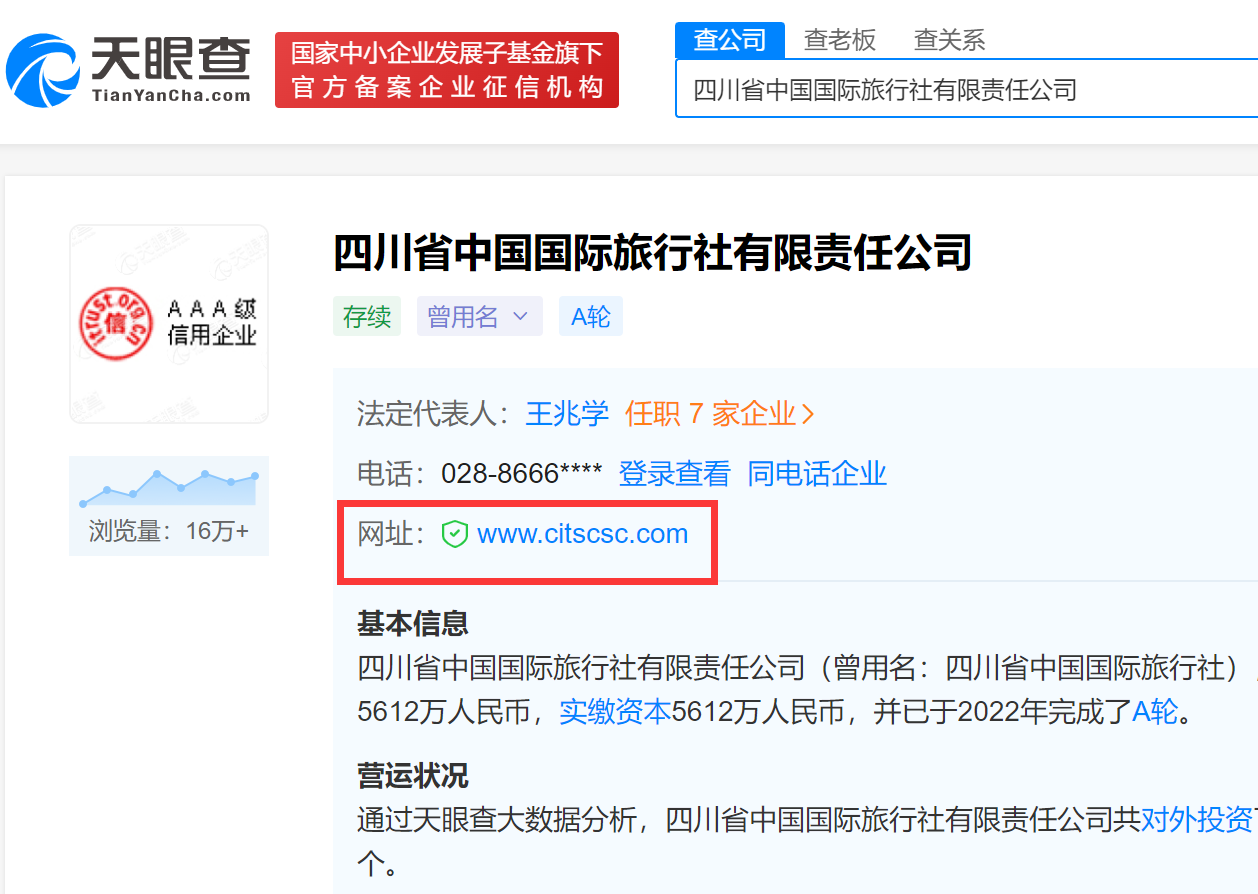This screenshot has height=894, width=1258.
Task: Open the www.citscsc.com website link
Action: [x=580, y=533]
